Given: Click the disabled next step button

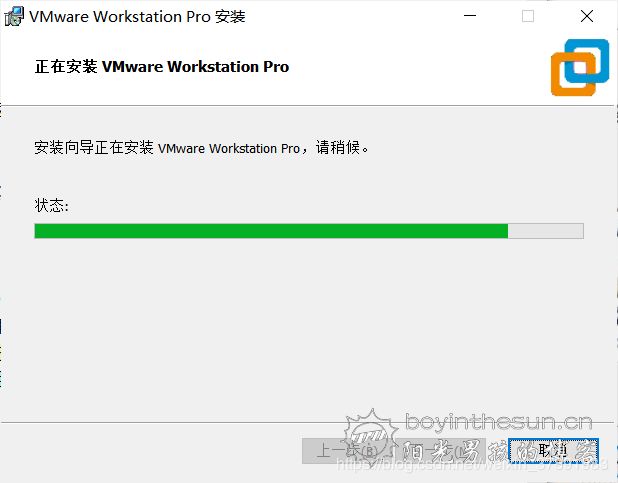Looking at the screenshot, I should [x=441, y=451].
